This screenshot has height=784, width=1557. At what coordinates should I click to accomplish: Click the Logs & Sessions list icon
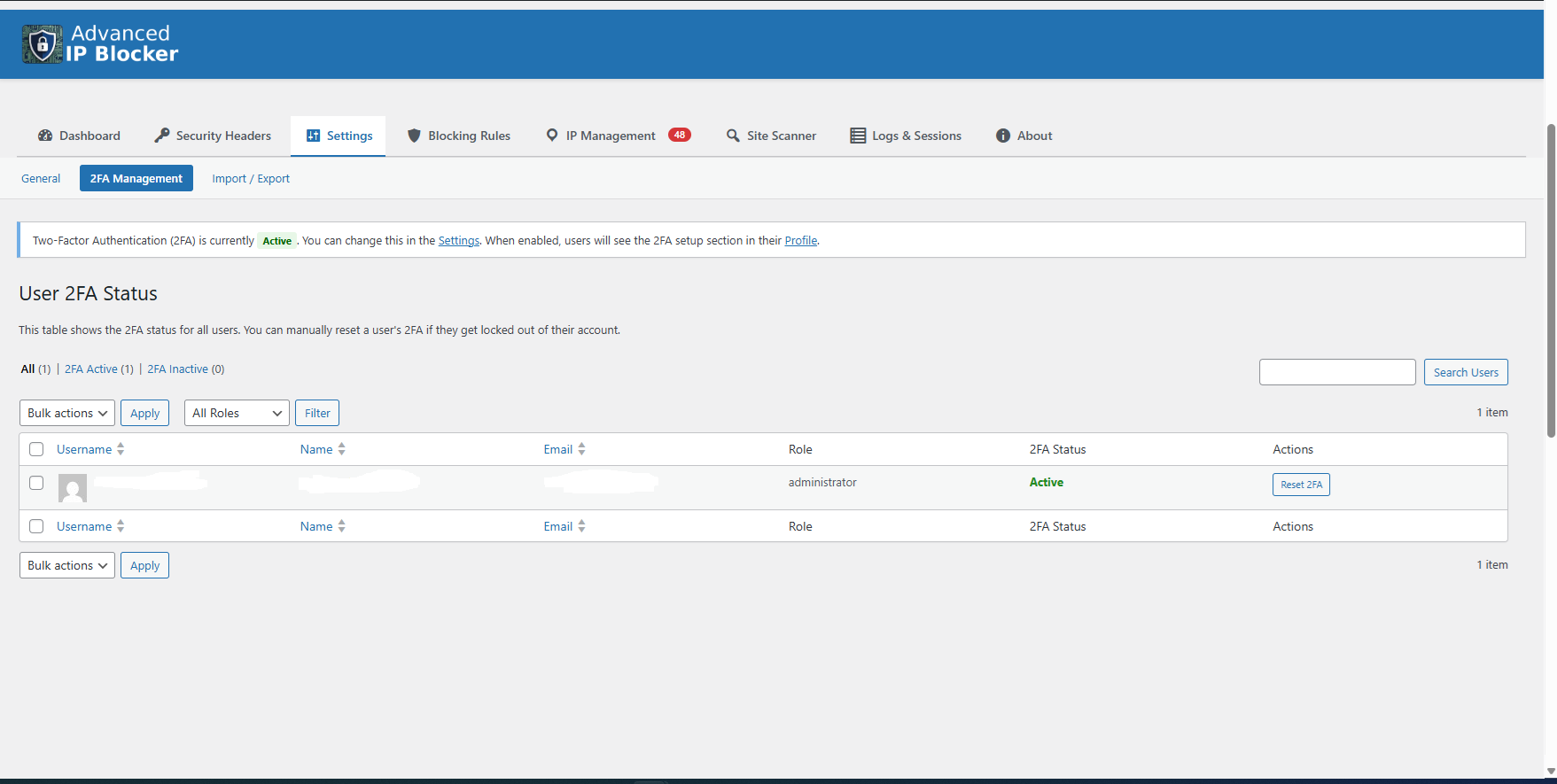(858, 136)
